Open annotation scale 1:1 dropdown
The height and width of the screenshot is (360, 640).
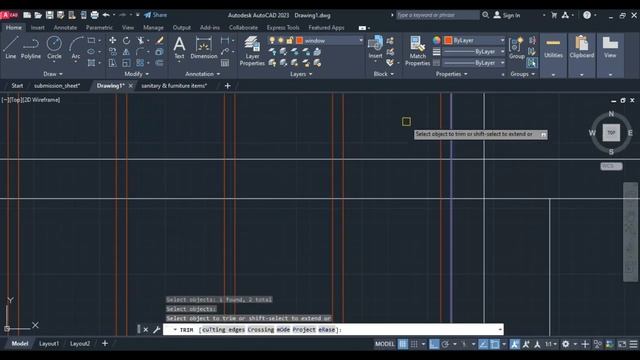pyautogui.click(x=551, y=344)
